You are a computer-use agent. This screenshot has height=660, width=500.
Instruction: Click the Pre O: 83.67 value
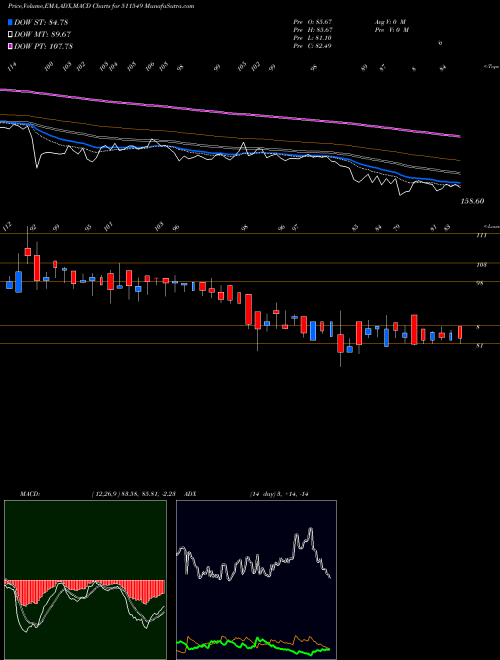point(313,21)
